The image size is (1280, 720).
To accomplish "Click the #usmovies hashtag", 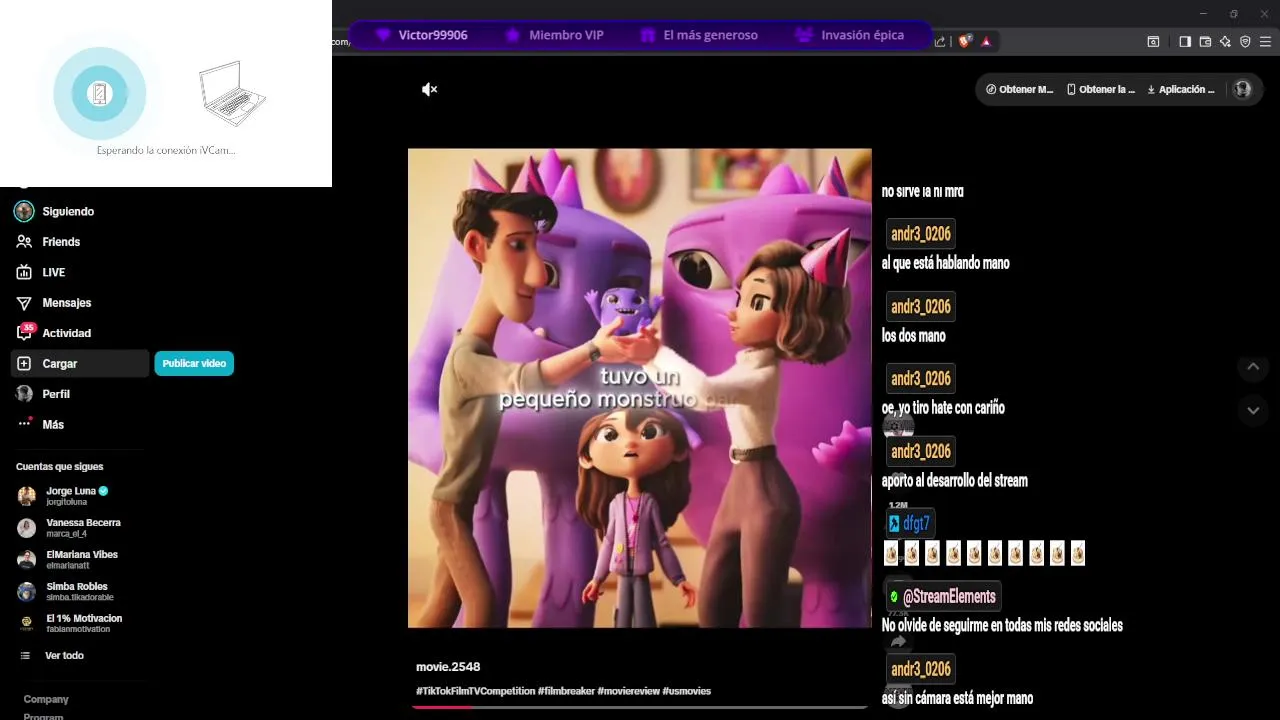I will (686, 691).
